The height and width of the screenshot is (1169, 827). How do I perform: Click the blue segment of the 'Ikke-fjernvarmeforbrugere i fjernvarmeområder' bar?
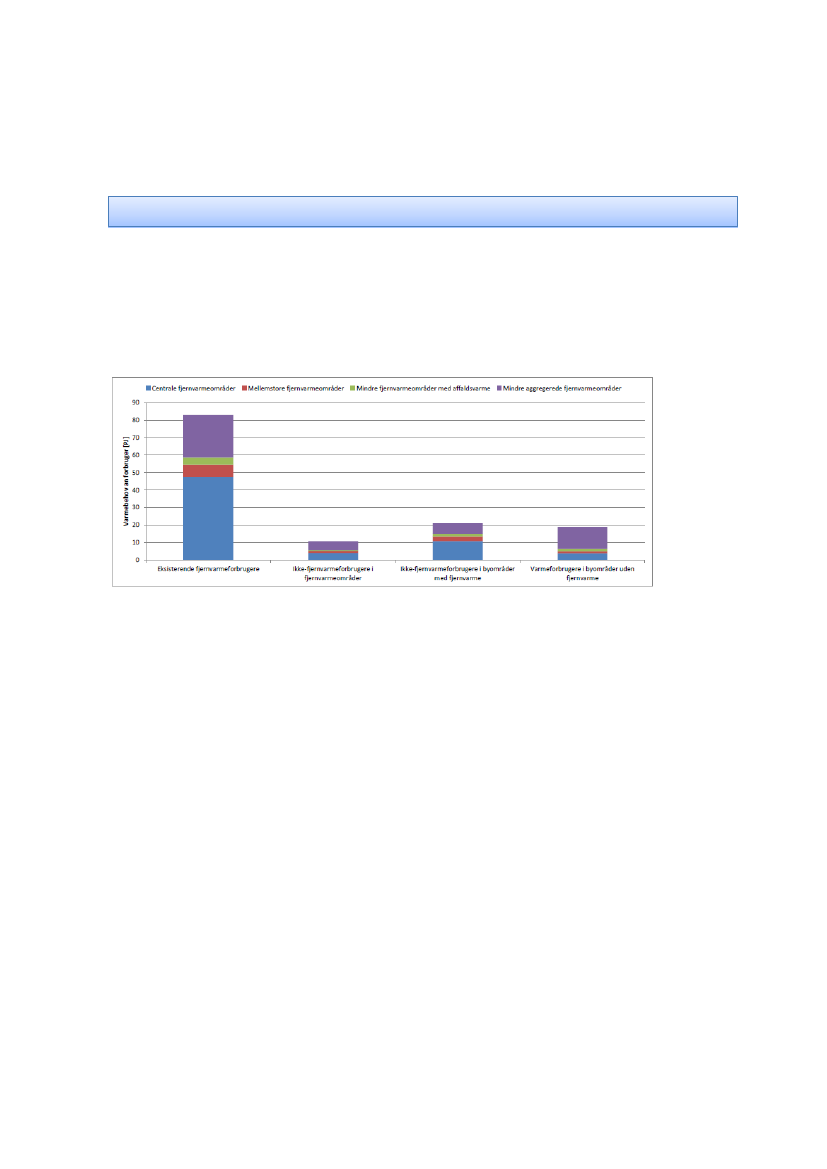(x=333, y=556)
